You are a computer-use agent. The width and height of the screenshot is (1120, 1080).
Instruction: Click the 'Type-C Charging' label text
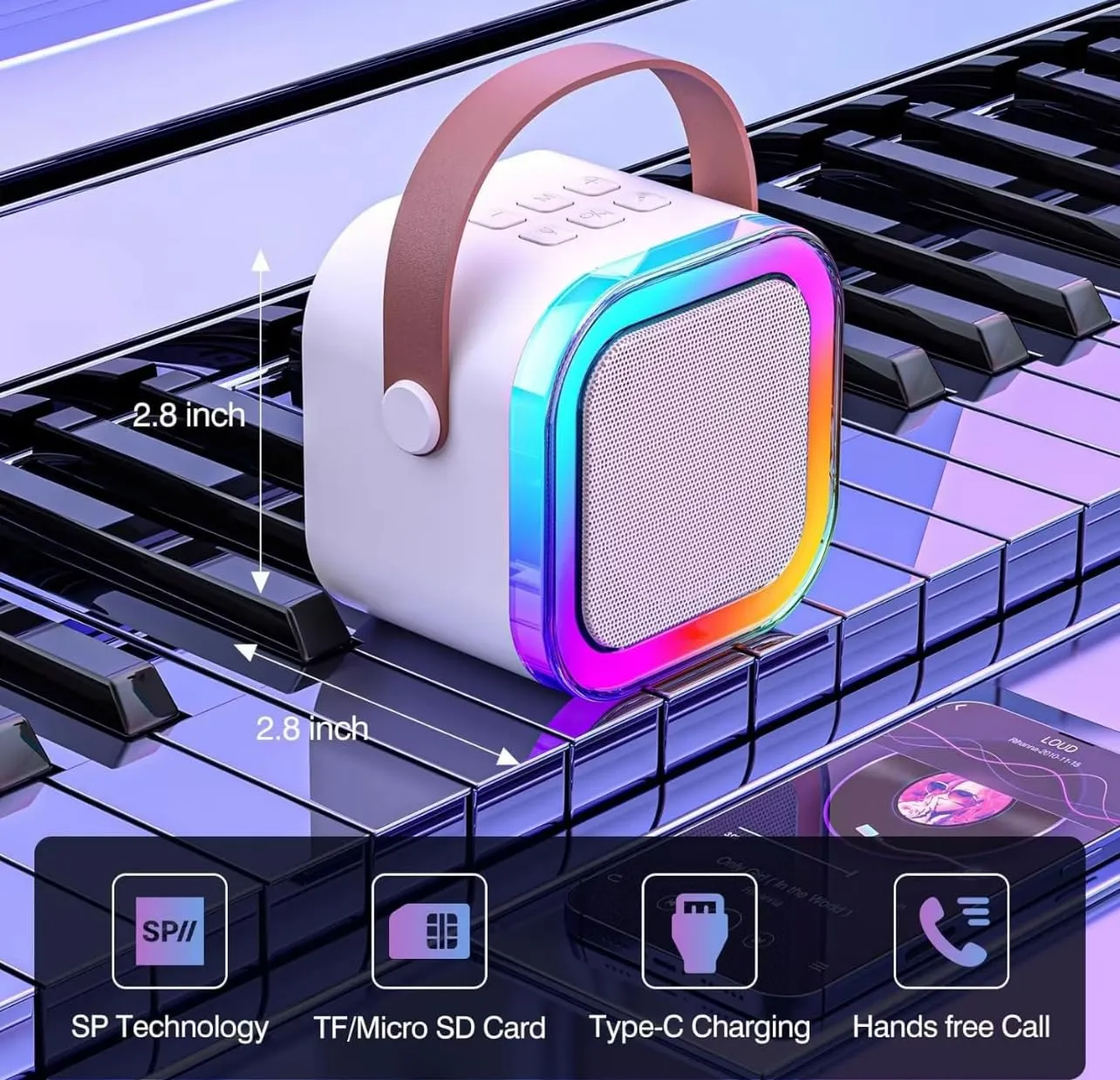699,1028
